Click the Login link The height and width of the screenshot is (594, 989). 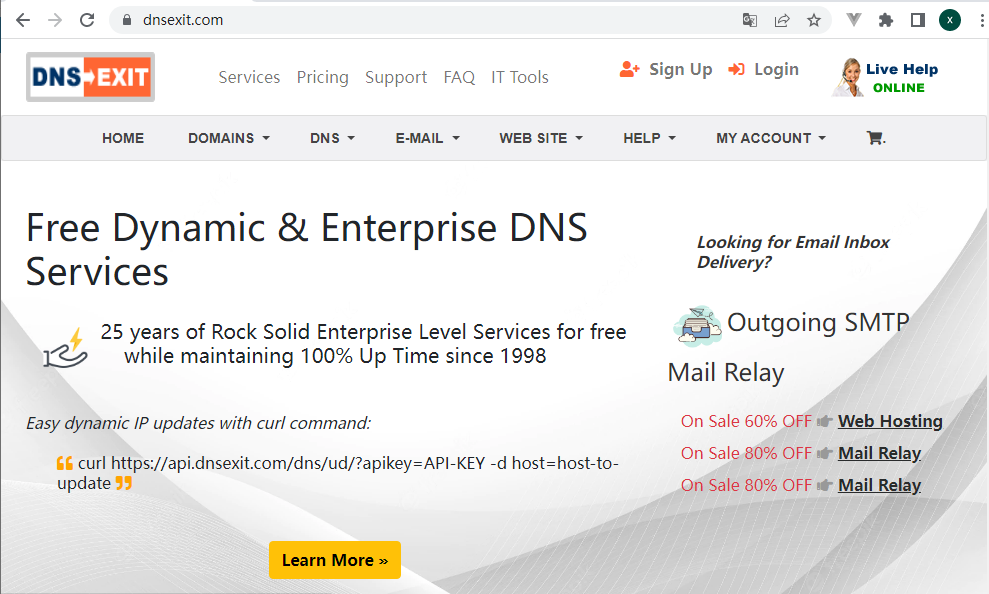pyautogui.click(x=776, y=69)
